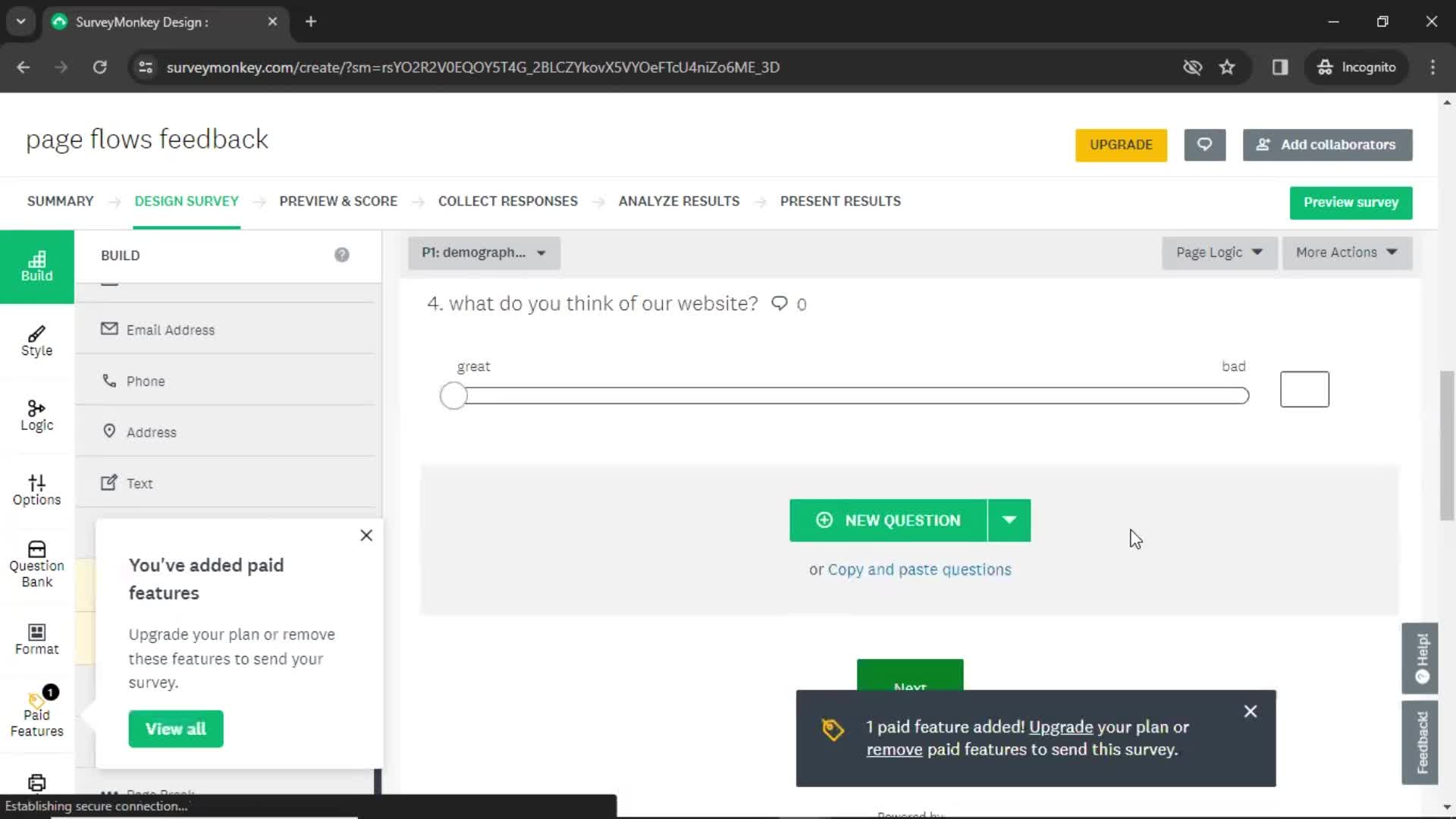Open the Logic panel

(x=37, y=414)
